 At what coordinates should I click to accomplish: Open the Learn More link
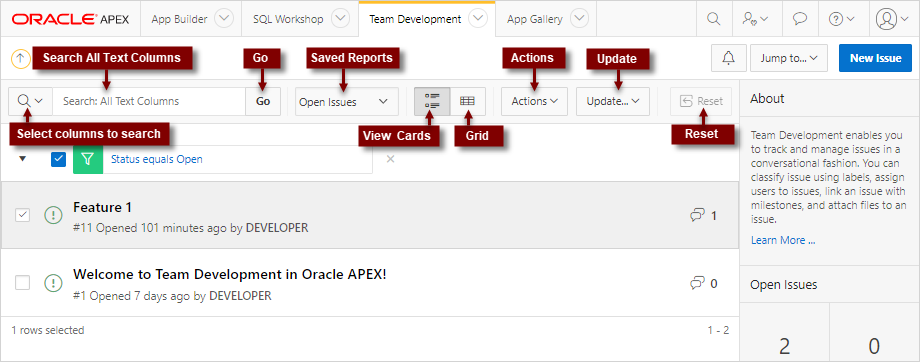783,240
